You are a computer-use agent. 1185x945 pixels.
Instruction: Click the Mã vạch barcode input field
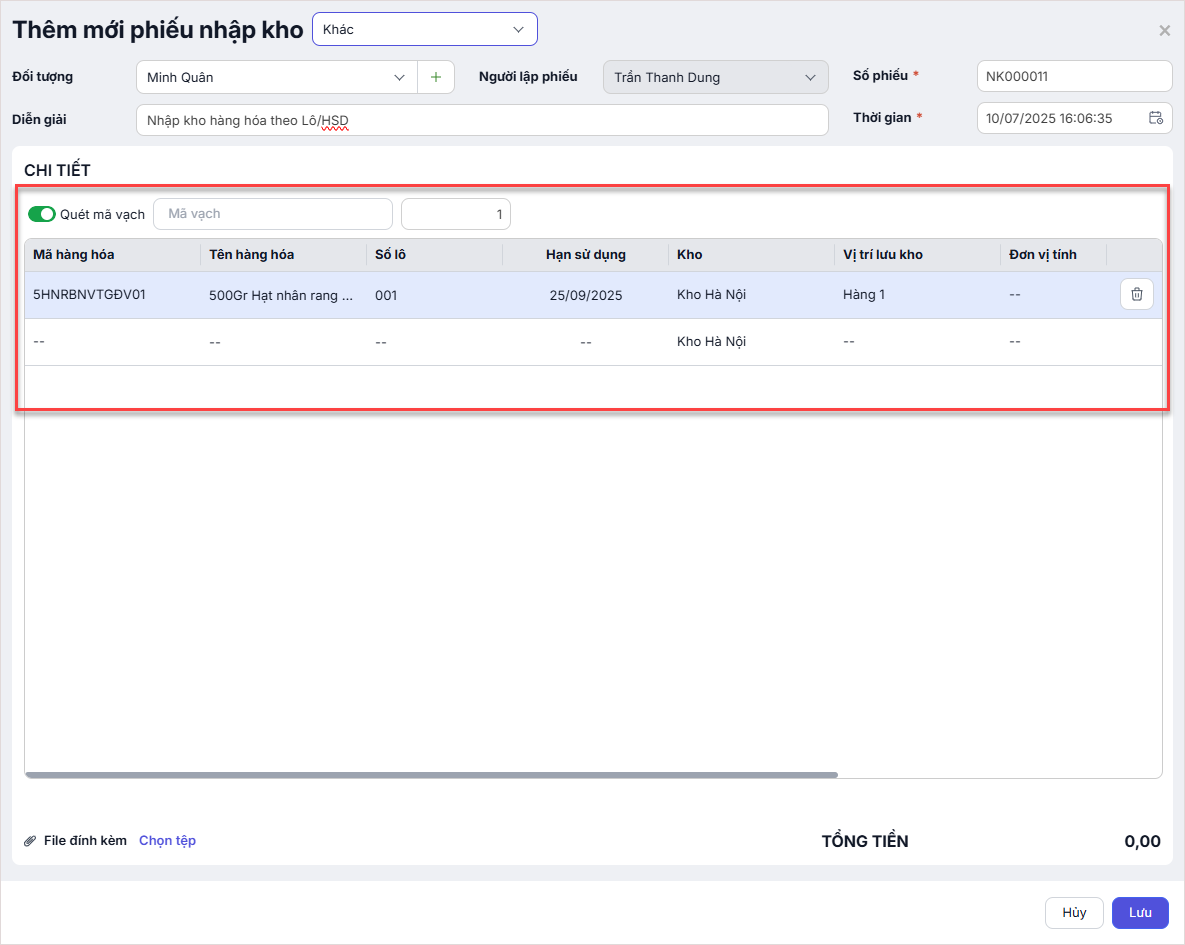(272, 214)
